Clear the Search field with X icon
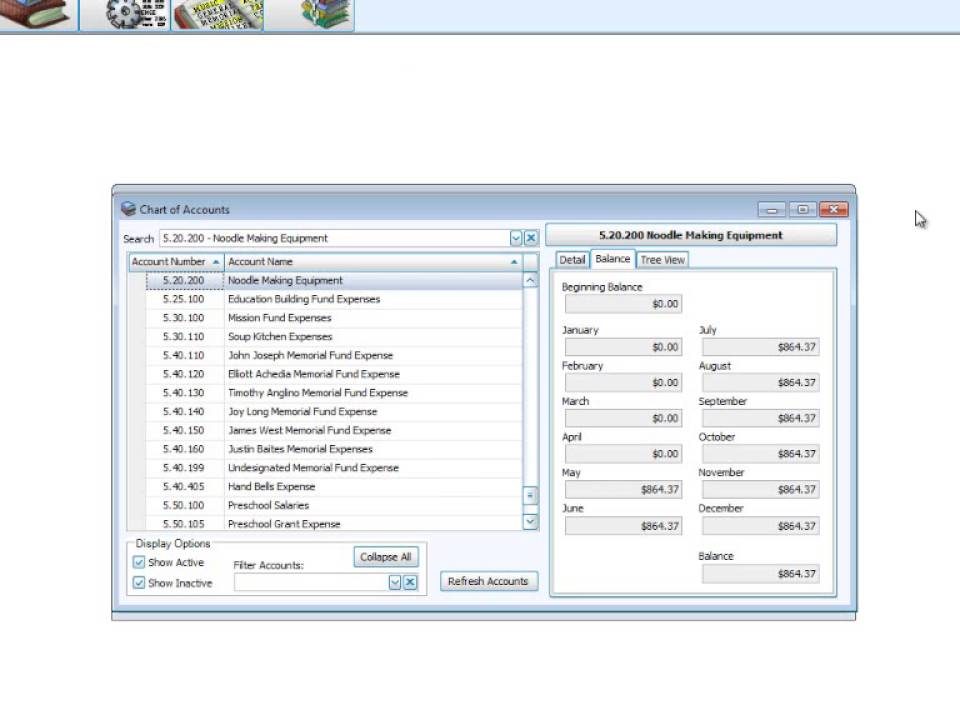The image size is (960, 720). tap(531, 238)
